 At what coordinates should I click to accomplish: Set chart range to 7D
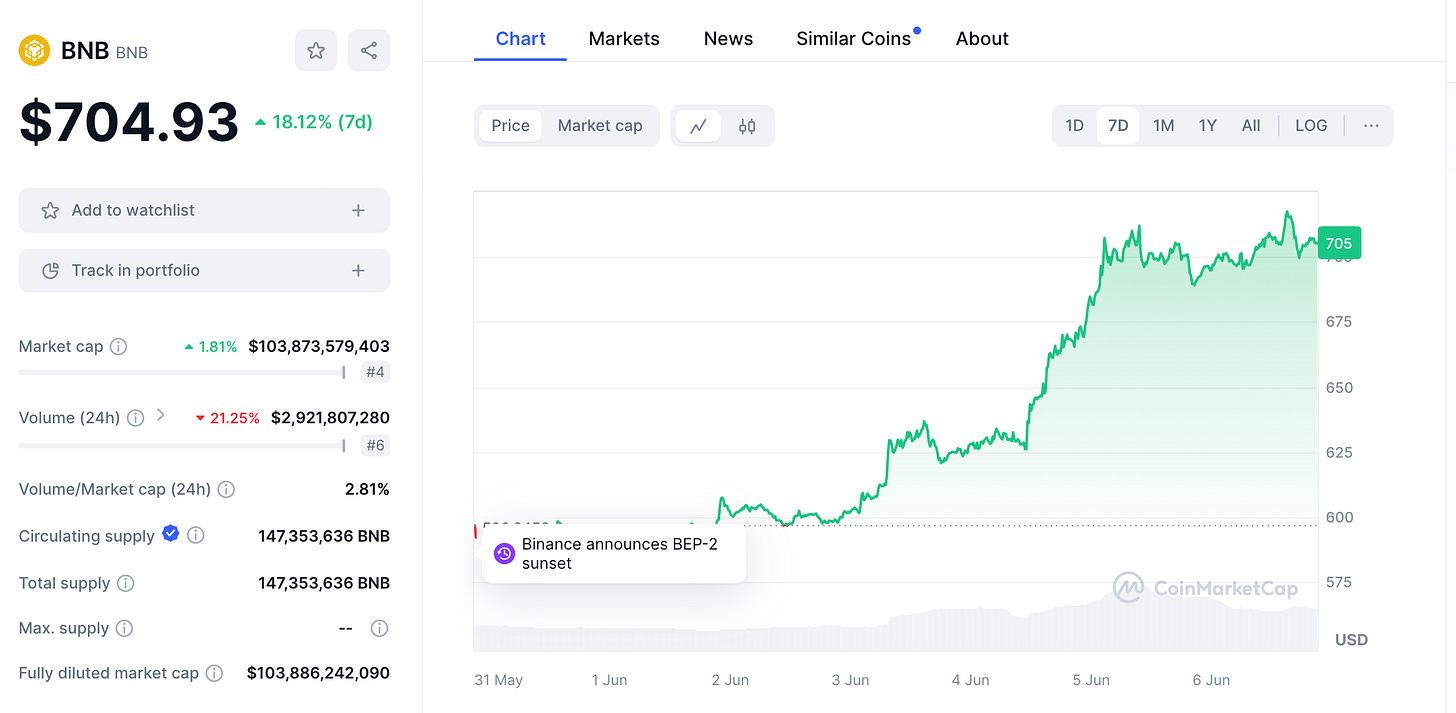pyautogui.click(x=1118, y=126)
